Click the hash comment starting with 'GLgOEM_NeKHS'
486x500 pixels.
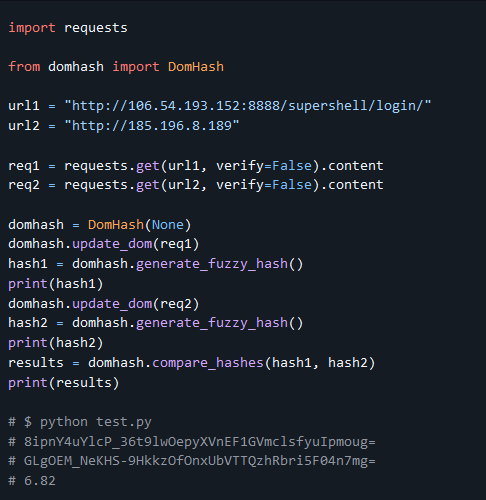click(x=192, y=461)
